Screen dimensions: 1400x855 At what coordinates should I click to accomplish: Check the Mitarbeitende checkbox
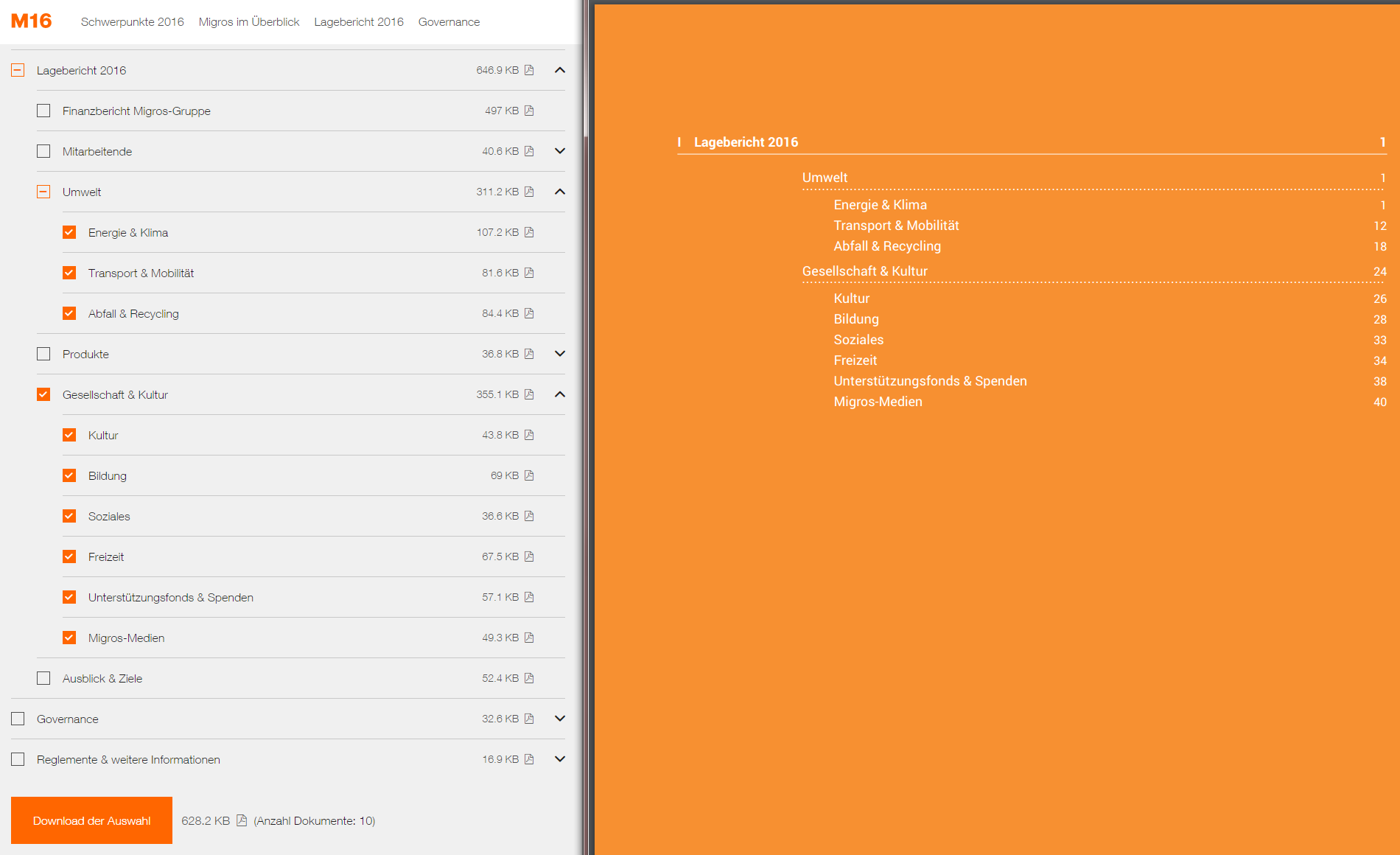point(43,151)
